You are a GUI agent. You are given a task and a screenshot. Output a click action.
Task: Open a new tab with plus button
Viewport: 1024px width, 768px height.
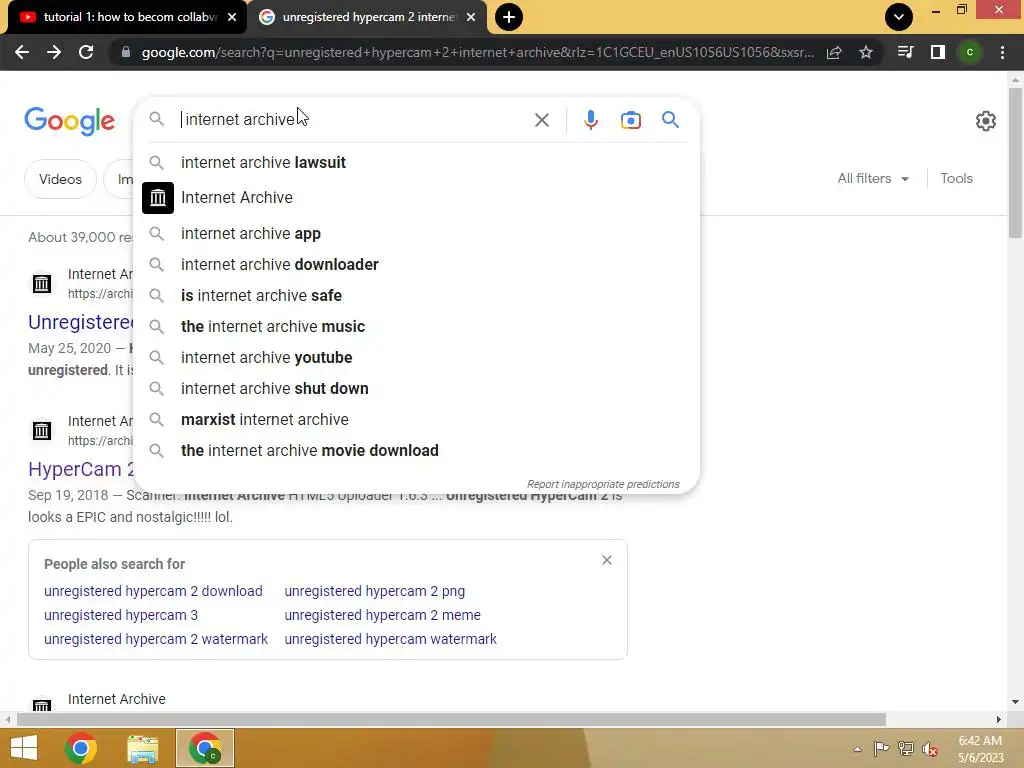click(509, 17)
